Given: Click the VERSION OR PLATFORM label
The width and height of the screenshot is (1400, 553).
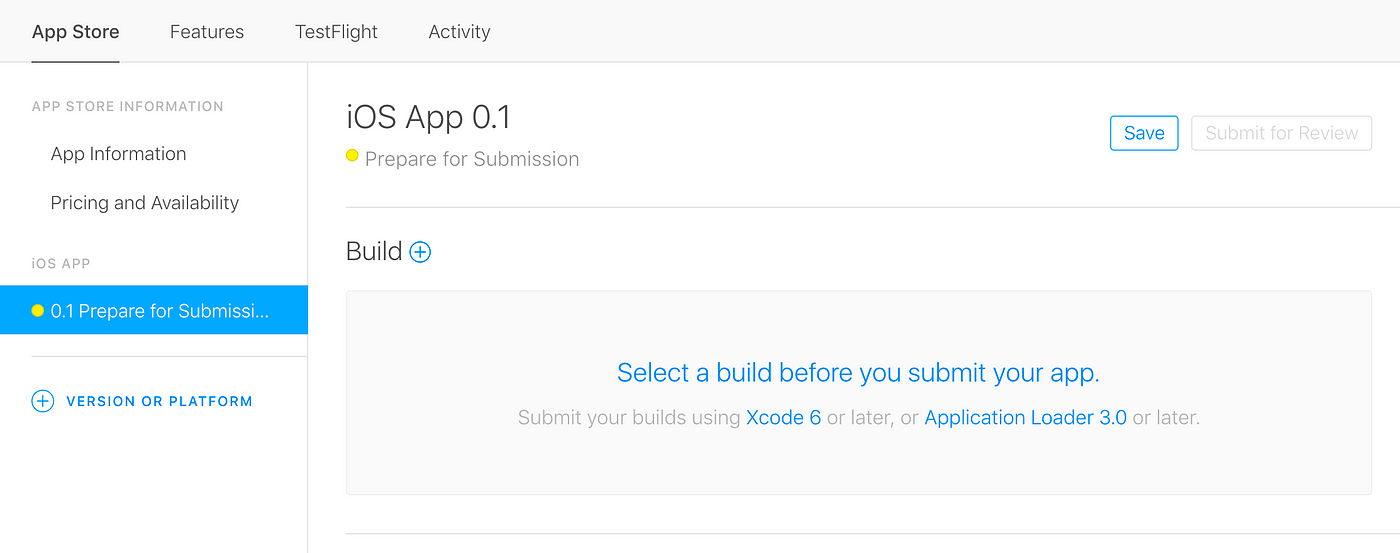Looking at the screenshot, I should click(x=159, y=401).
